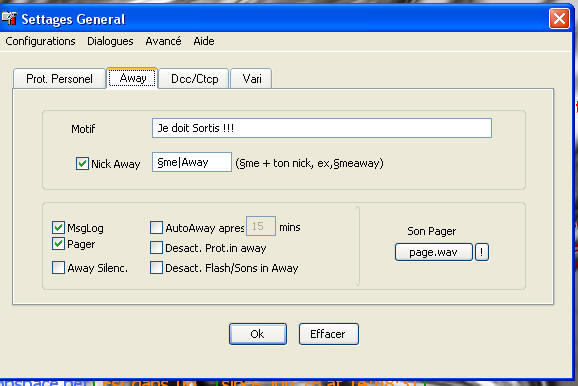
Task: Select the Away tab
Action: [x=133, y=78]
